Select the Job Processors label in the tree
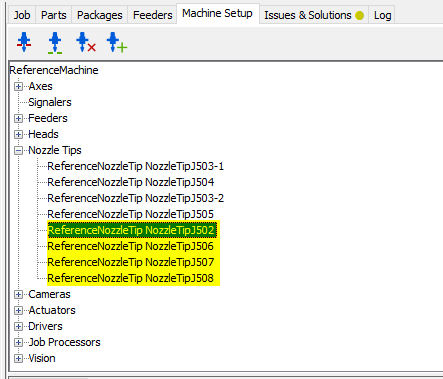The image size is (443, 379). coord(64,342)
